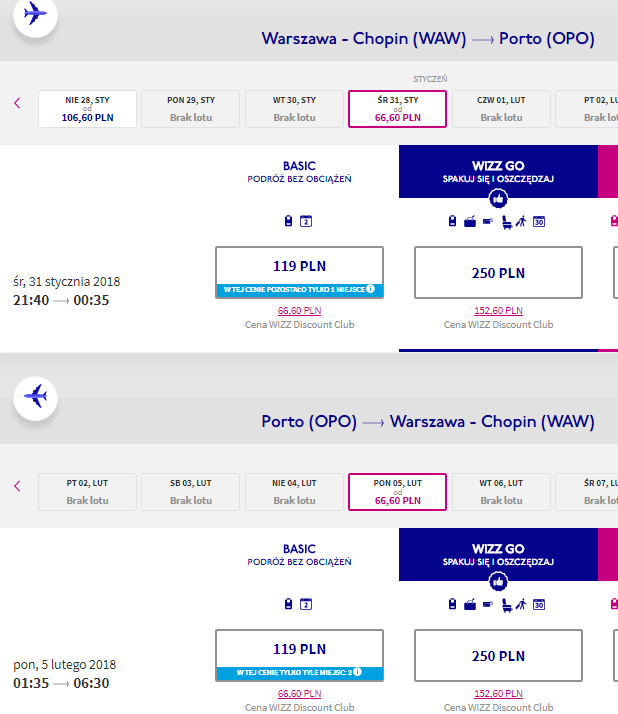Click the return flight airplane icon
618x714 pixels.
tap(36, 398)
